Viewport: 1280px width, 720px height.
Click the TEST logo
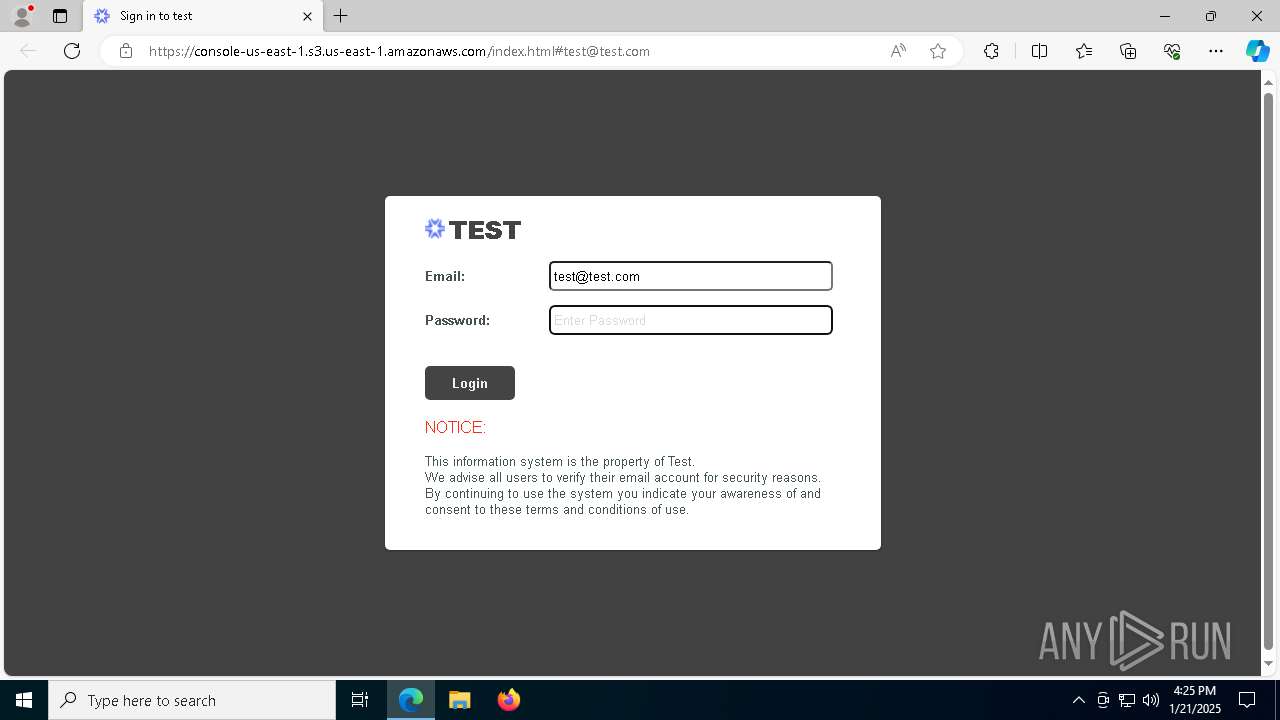click(473, 230)
